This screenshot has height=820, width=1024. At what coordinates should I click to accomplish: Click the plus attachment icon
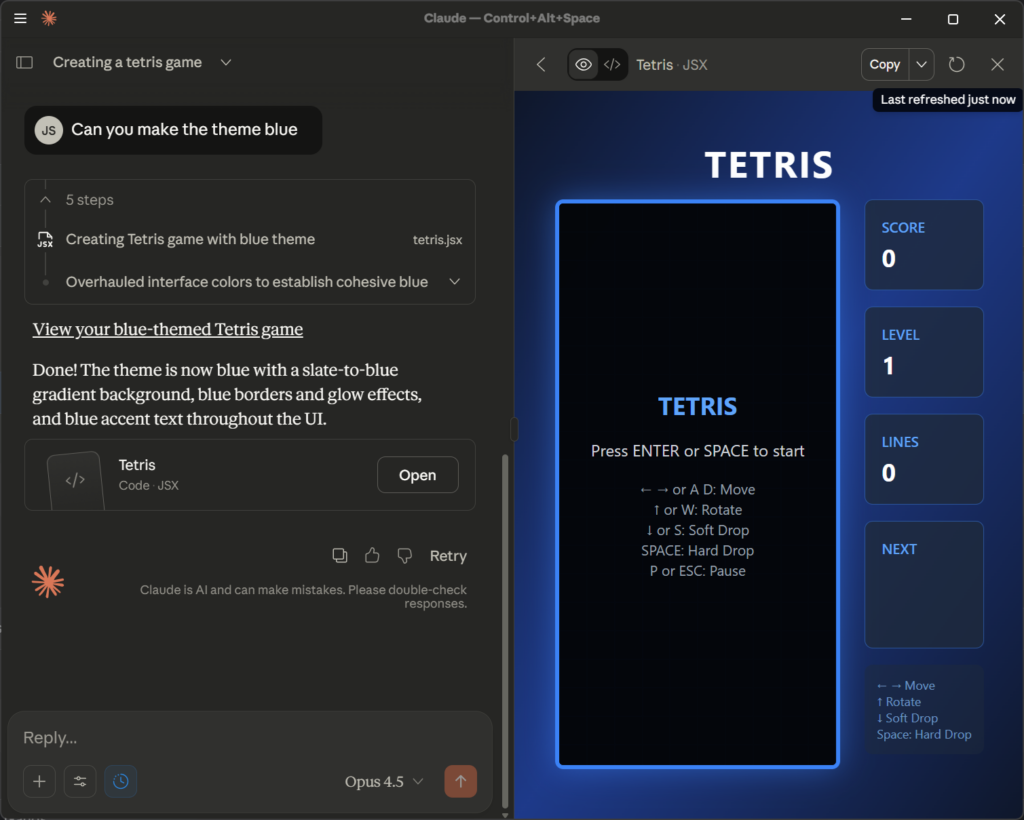(x=39, y=781)
